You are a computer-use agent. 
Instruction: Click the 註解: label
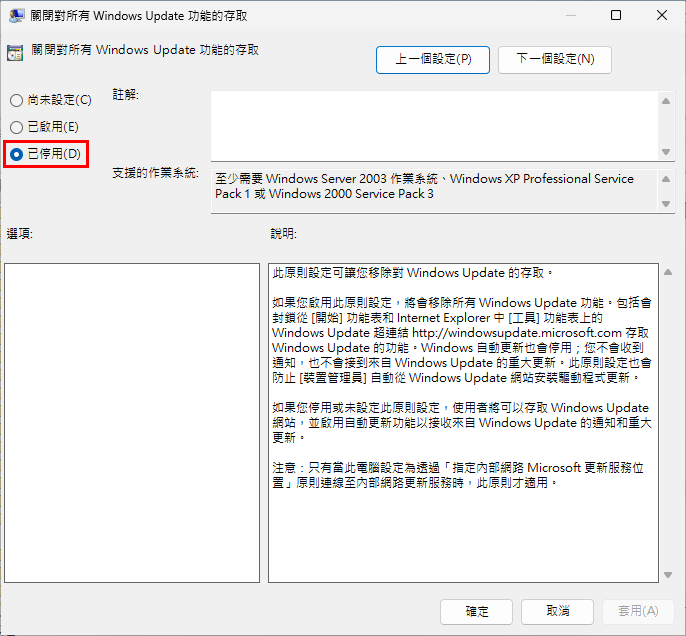[x=126, y=94]
